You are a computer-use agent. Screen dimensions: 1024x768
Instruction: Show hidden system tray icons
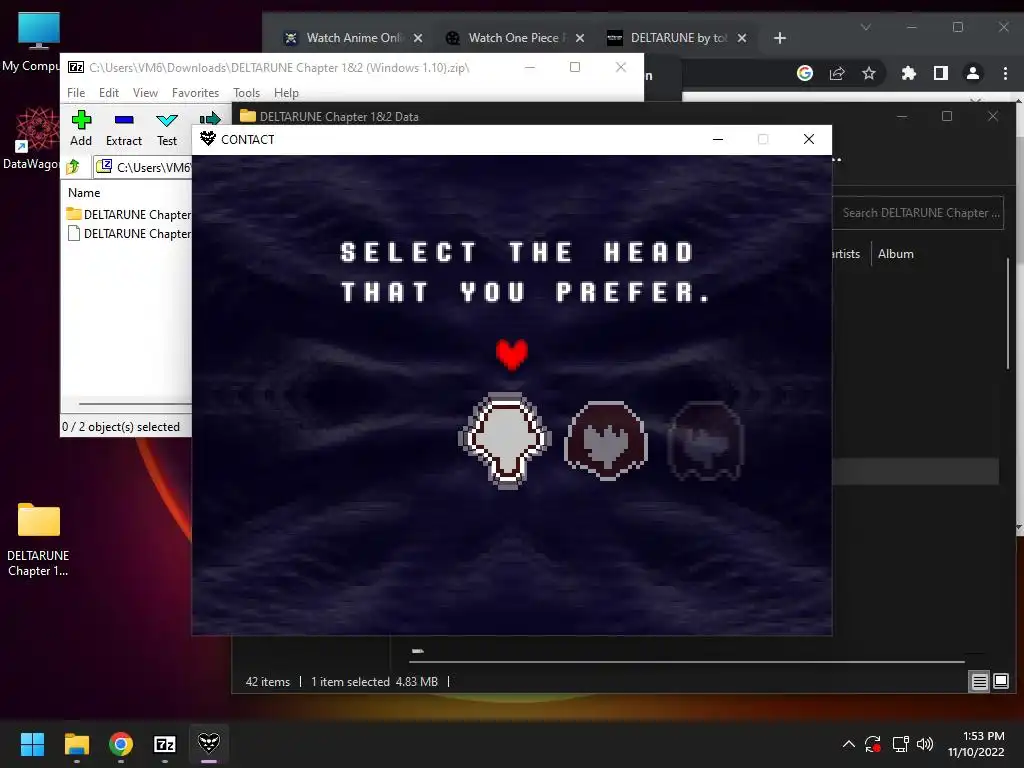[x=848, y=744]
